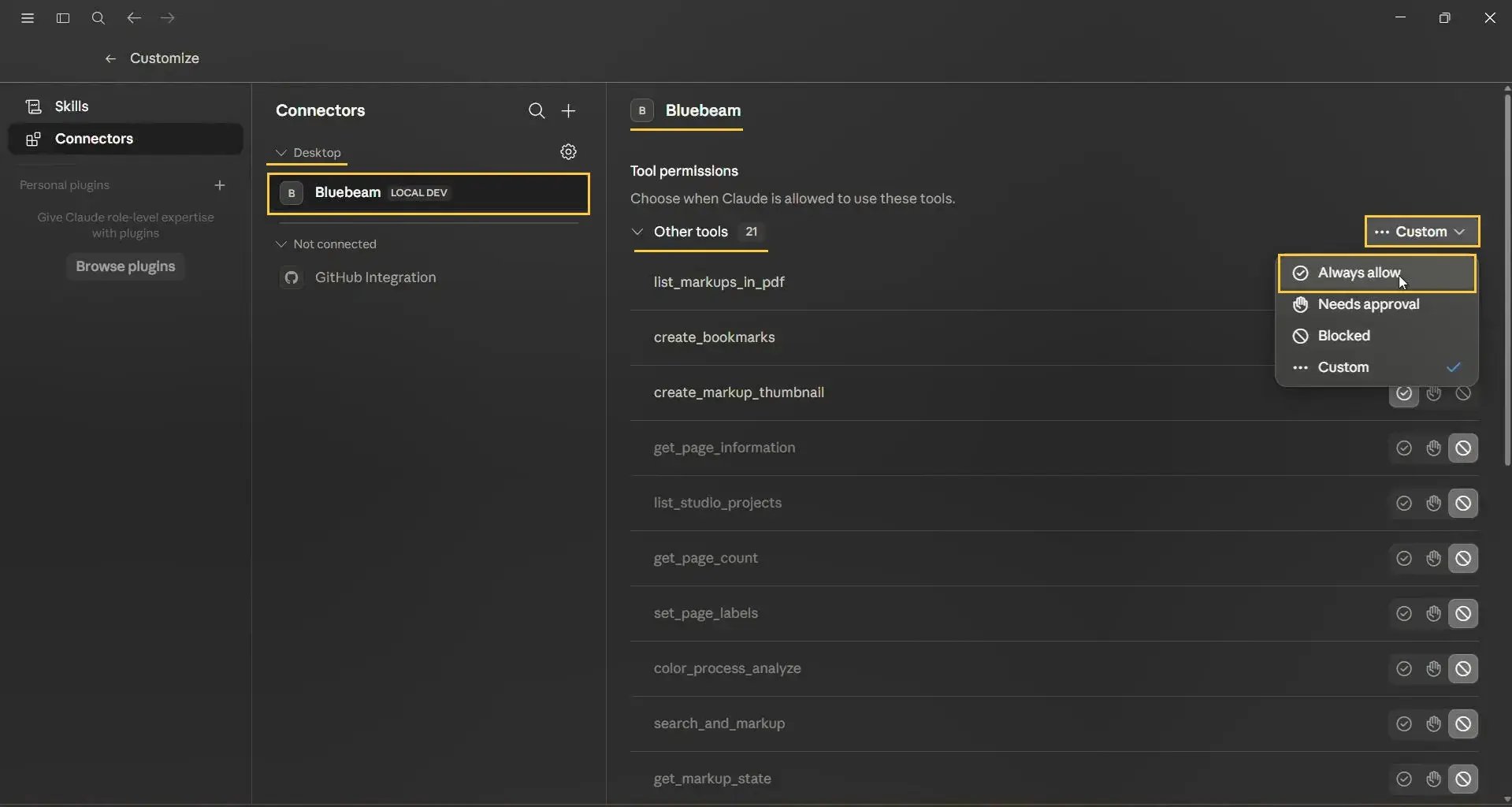The height and width of the screenshot is (807, 1512).
Task: Click the title bar search icon
Action: point(98,18)
